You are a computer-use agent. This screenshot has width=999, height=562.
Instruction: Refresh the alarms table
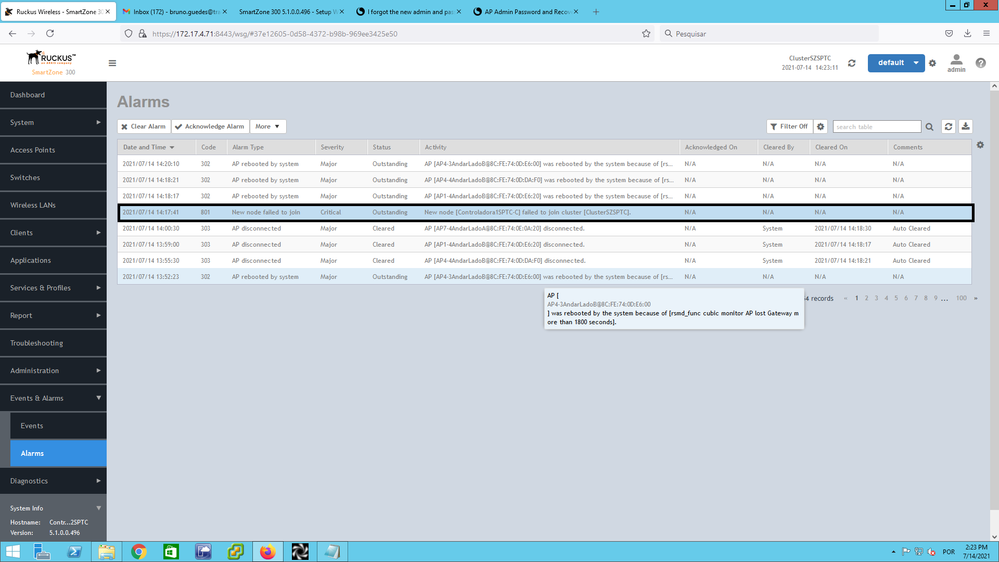(949, 127)
